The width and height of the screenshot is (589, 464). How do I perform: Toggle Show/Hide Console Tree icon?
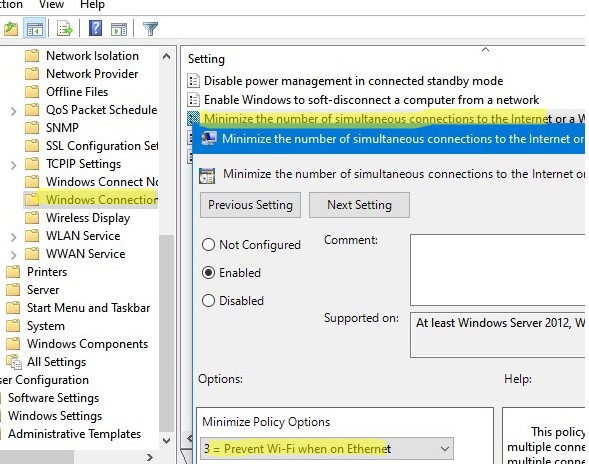tap(35, 29)
